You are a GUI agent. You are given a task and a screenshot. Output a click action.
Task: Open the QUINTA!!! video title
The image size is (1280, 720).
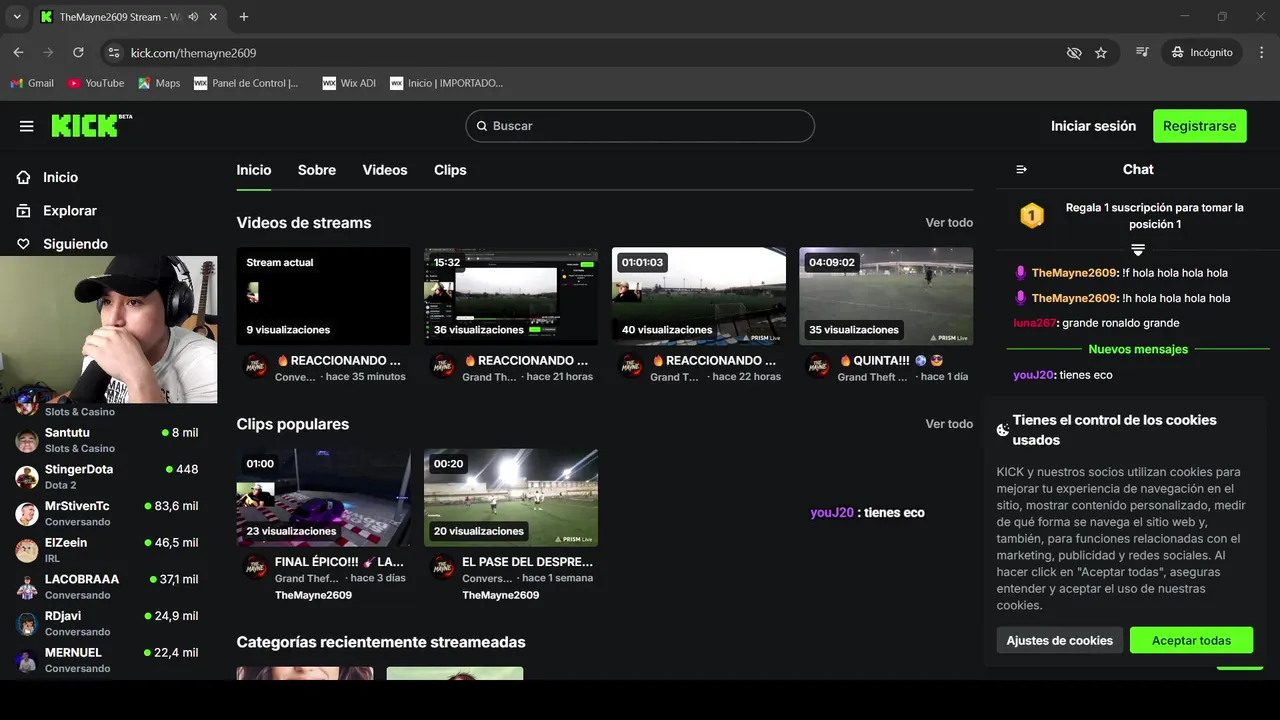click(891, 361)
